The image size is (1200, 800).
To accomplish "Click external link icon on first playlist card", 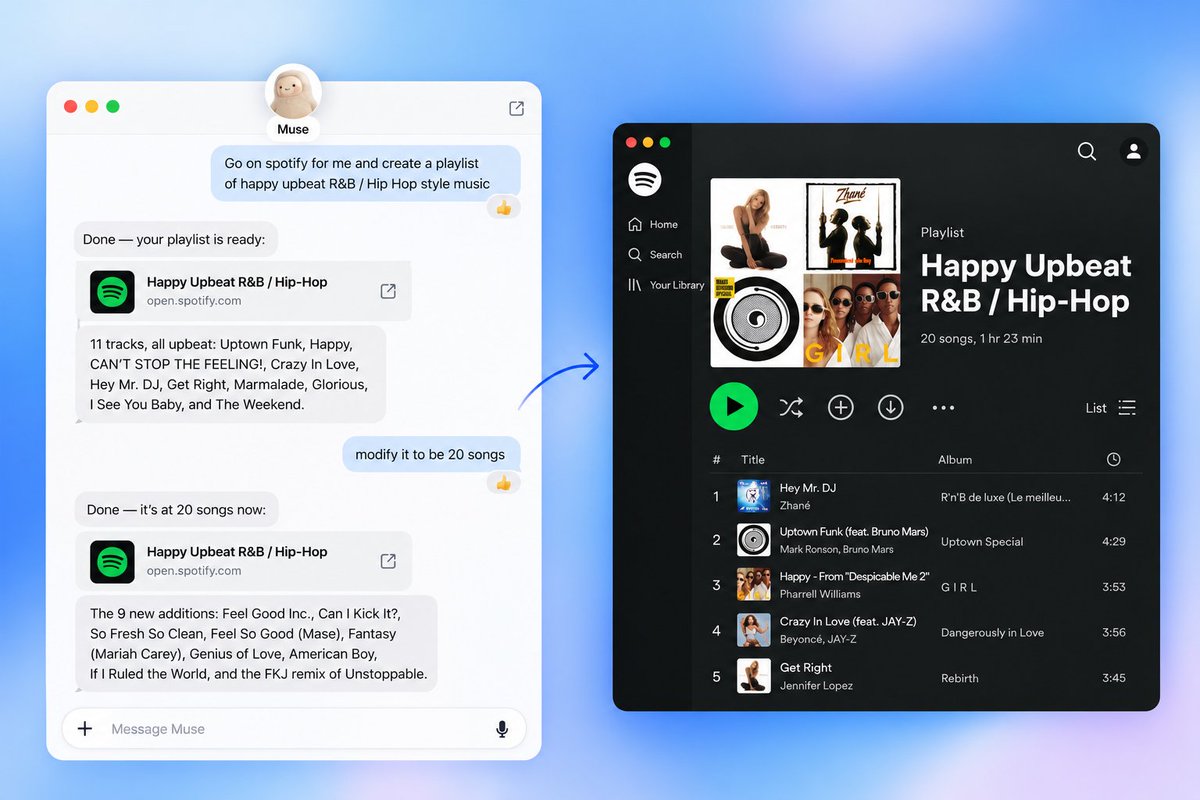I will tap(388, 291).
